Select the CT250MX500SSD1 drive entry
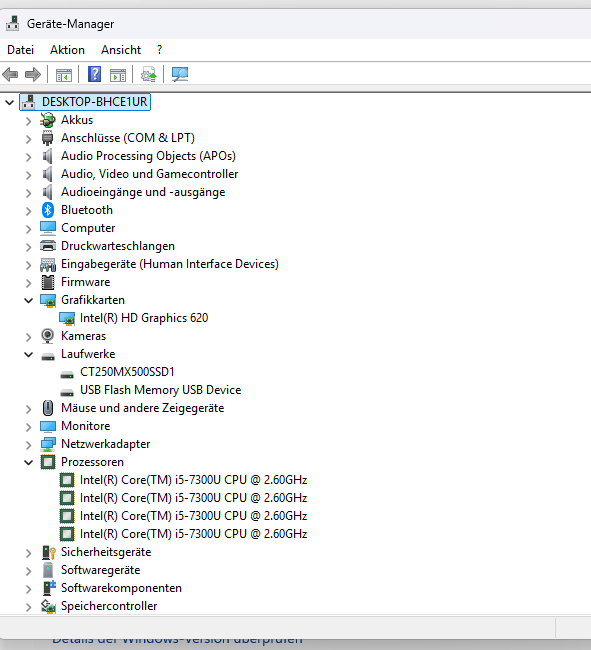Image resolution: width=591 pixels, height=650 pixels. pyautogui.click(x=127, y=372)
